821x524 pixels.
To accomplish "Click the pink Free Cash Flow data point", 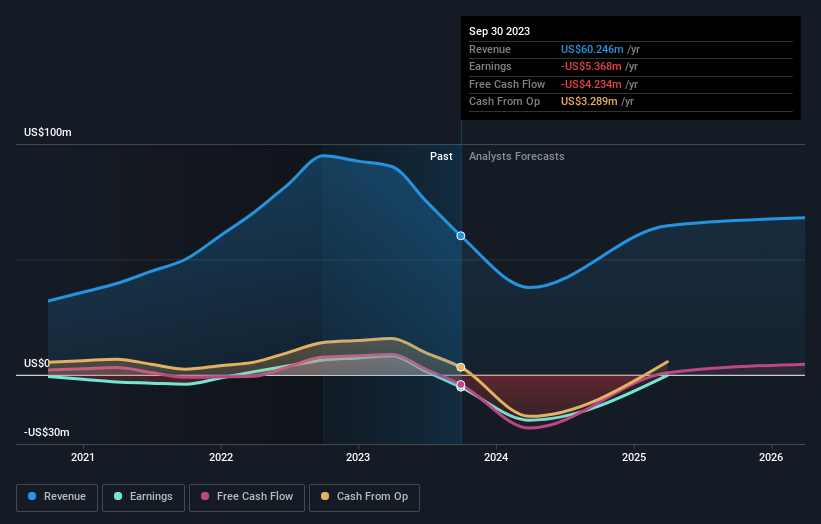I will click(461, 385).
